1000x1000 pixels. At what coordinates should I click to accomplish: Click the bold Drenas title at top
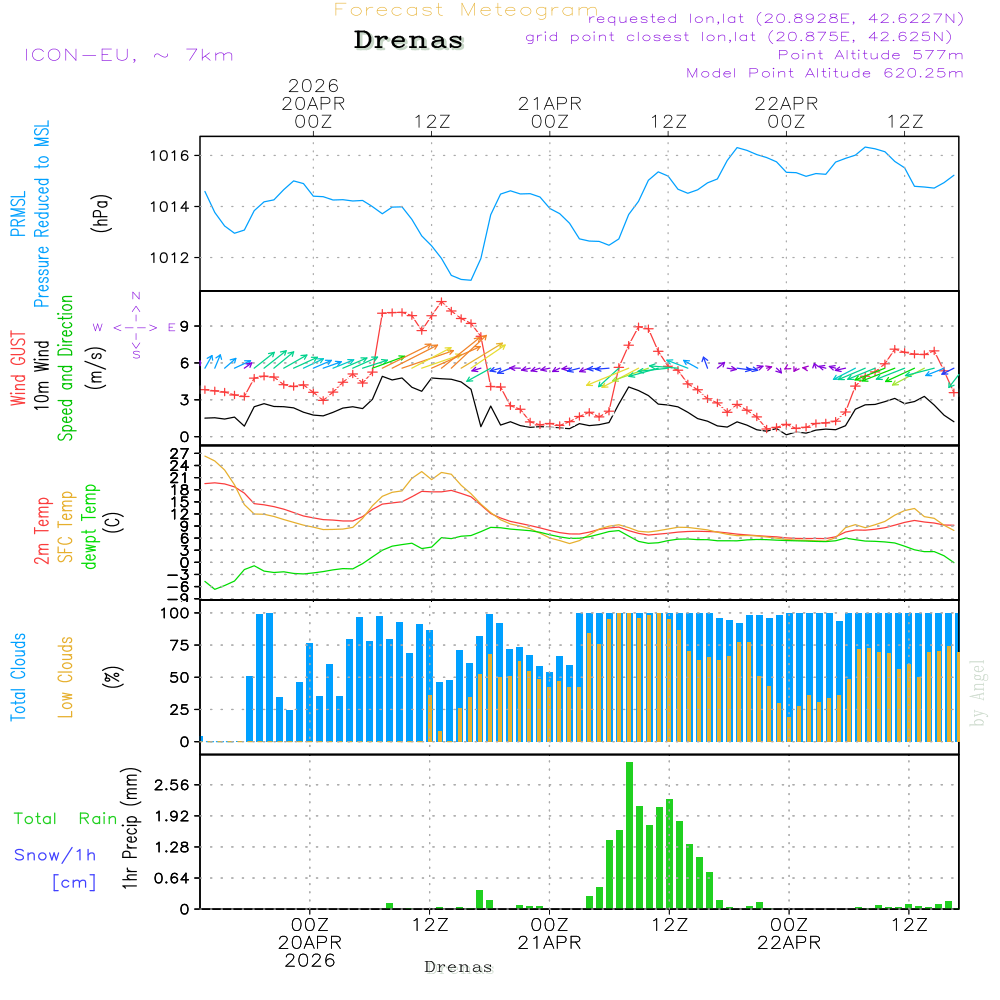click(409, 41)
